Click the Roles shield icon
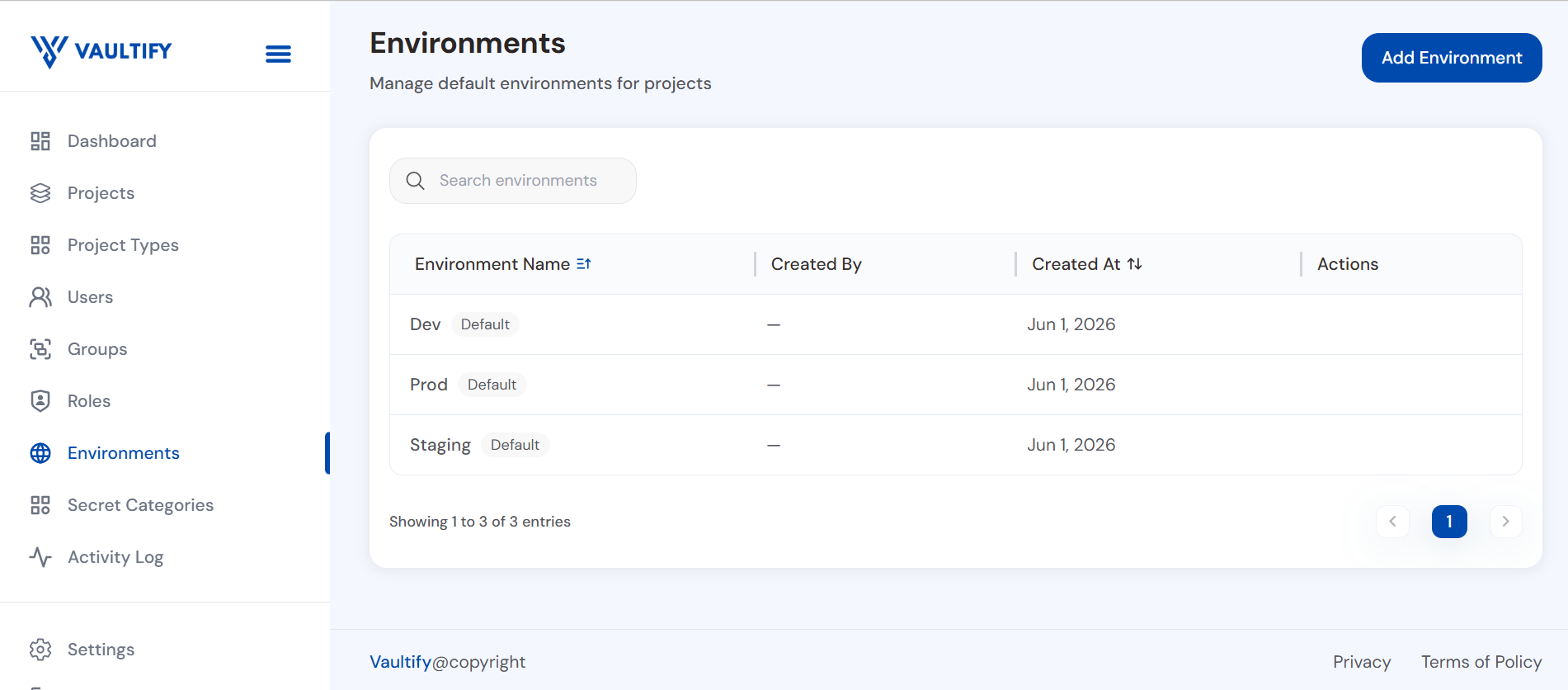Viewport: 1568px width, 690px height. click(40, 401)
